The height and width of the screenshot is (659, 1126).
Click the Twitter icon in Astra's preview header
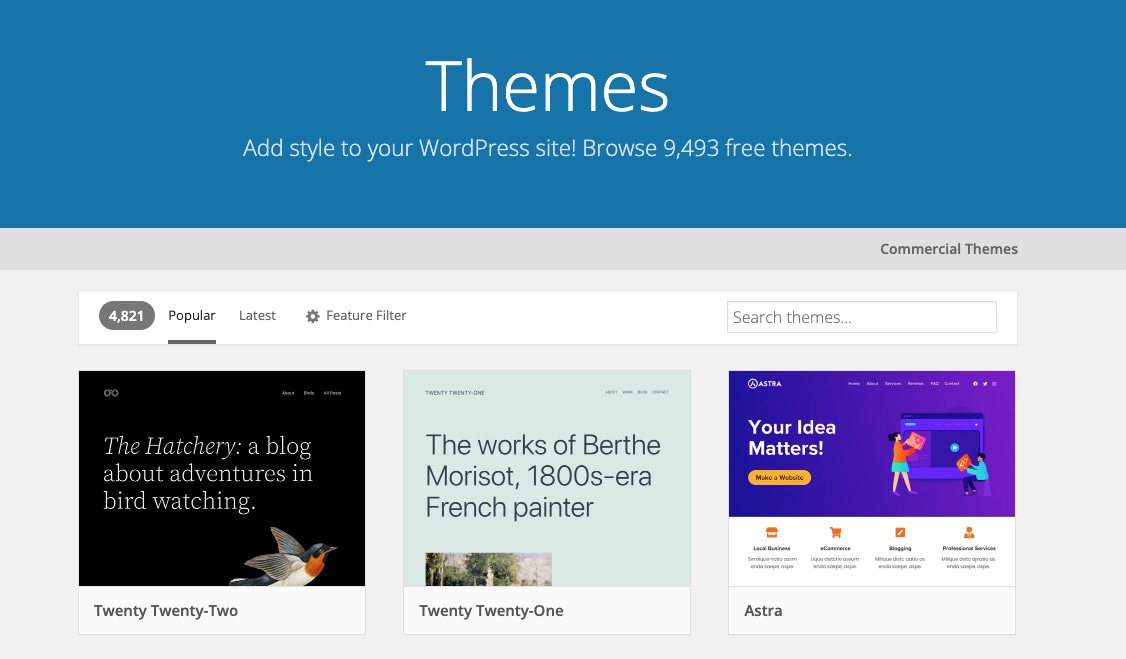click(x=985, y=384)
